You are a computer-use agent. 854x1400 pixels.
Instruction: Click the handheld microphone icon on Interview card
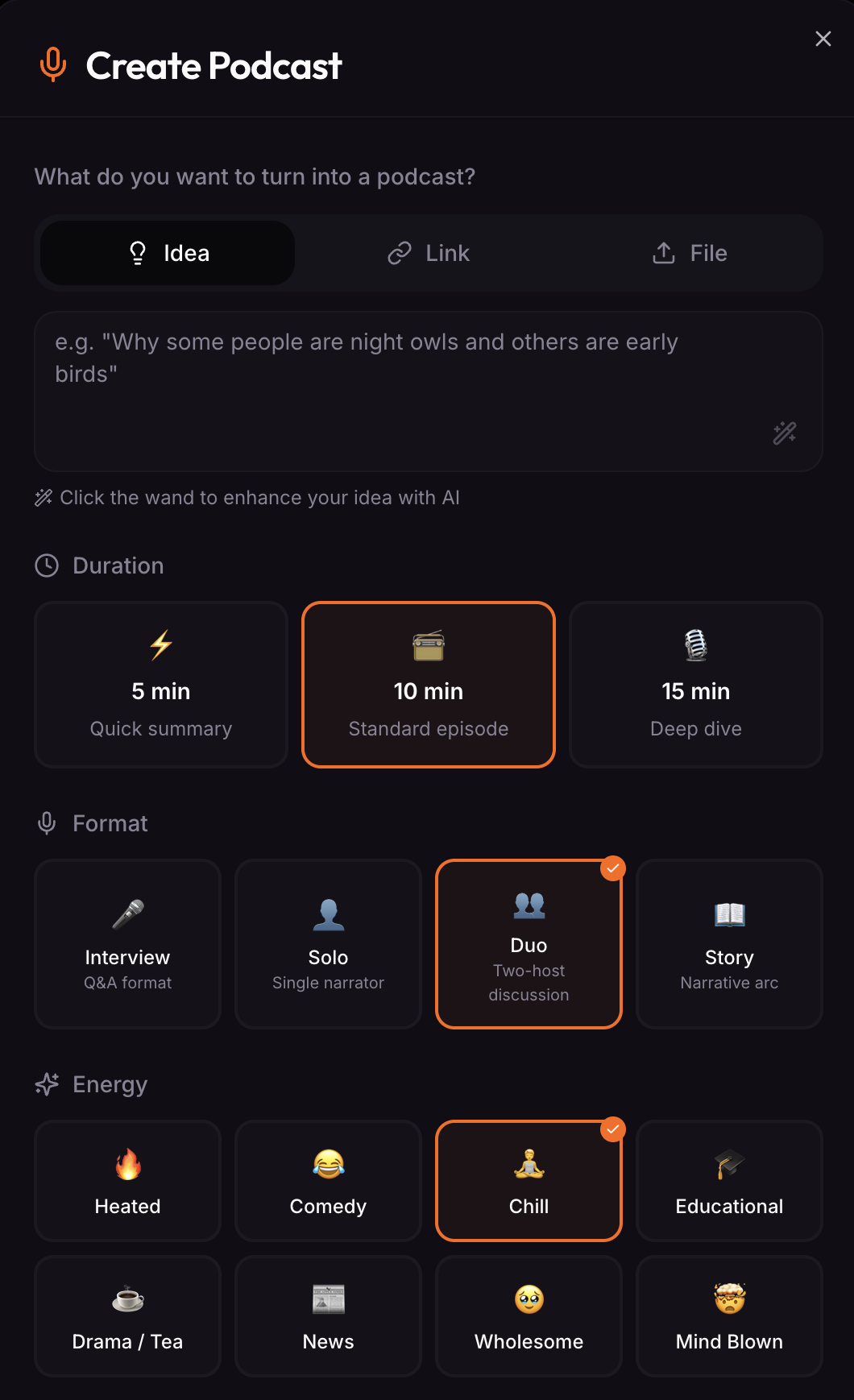[126, 914]
